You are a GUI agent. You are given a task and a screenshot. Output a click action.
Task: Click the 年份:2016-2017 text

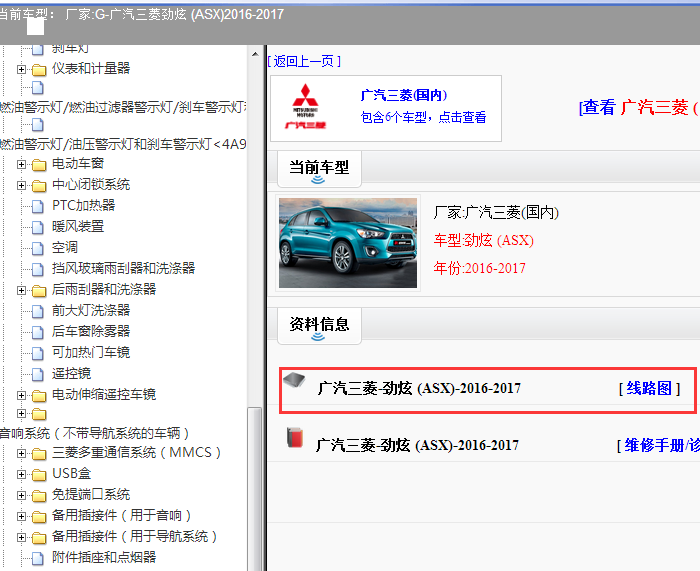[479, 268]
